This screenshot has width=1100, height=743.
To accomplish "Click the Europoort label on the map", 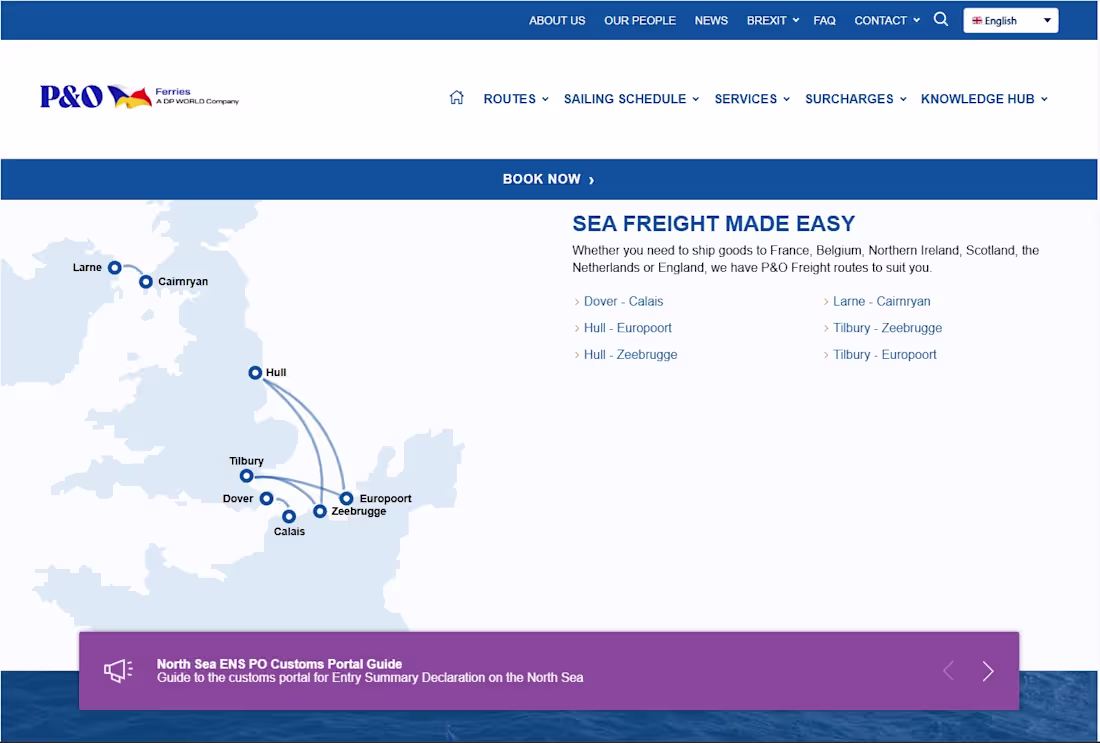I will pyautogui.click(x=385, y=498).
